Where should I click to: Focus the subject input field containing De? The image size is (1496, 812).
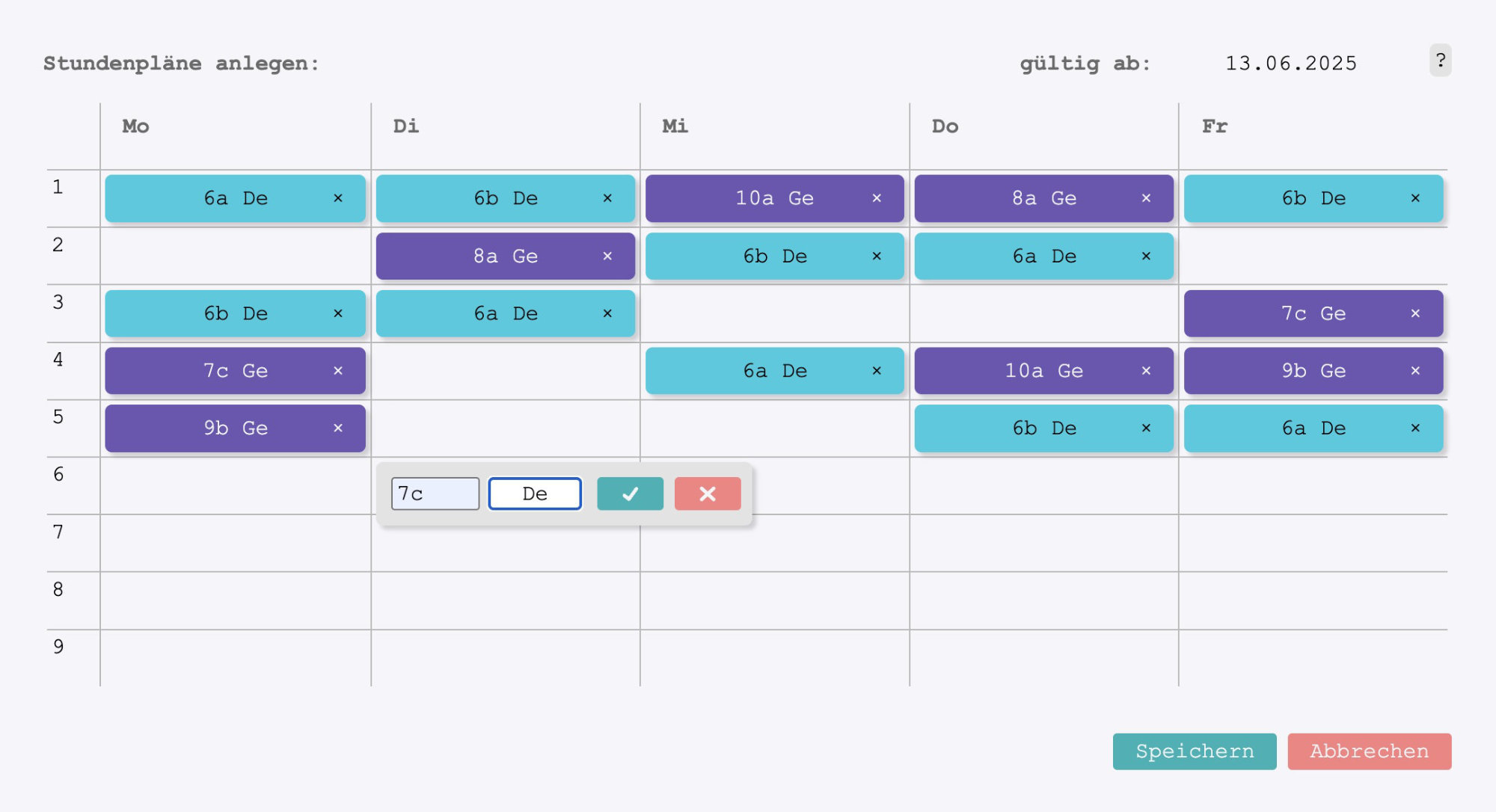click(x=535, y=493)
